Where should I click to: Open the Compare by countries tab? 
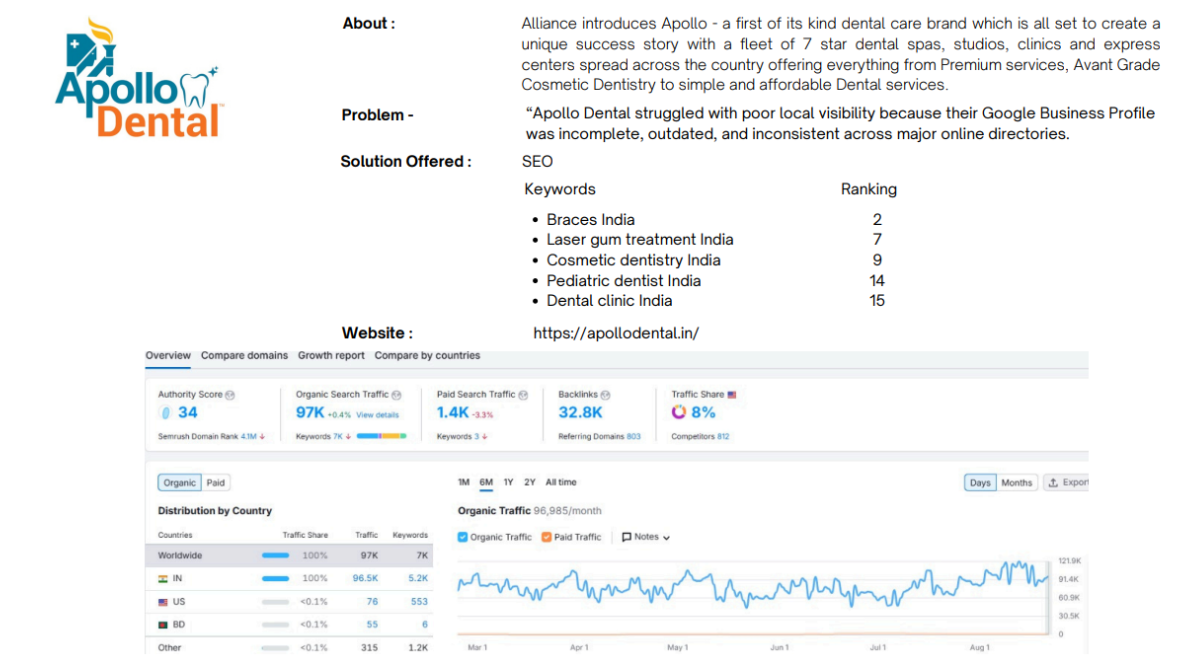(x=427, y=355)
